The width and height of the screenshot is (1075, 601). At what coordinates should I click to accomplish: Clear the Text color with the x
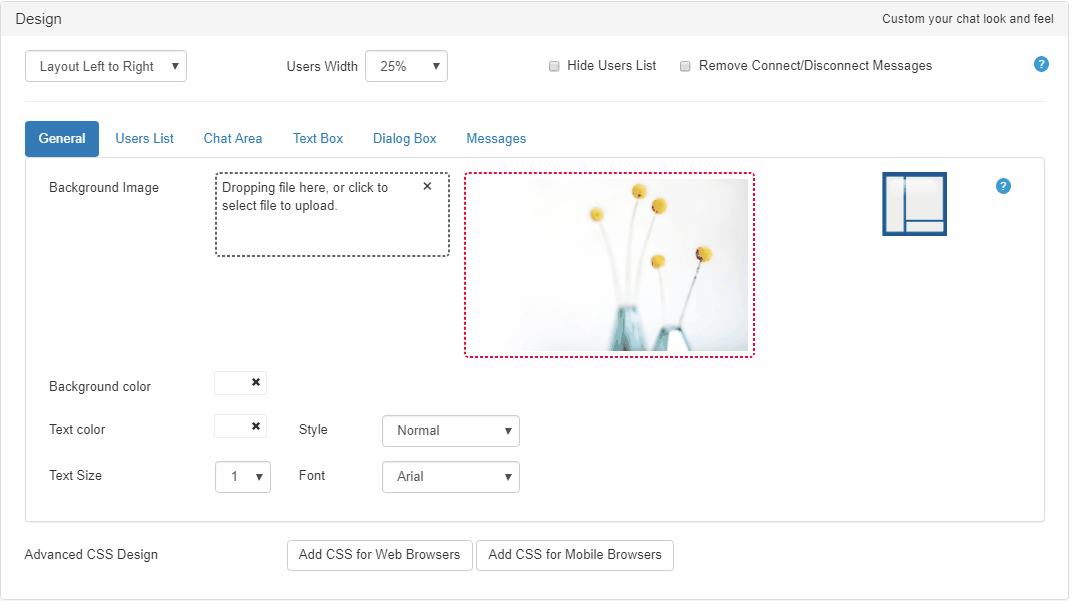[256, 426]
